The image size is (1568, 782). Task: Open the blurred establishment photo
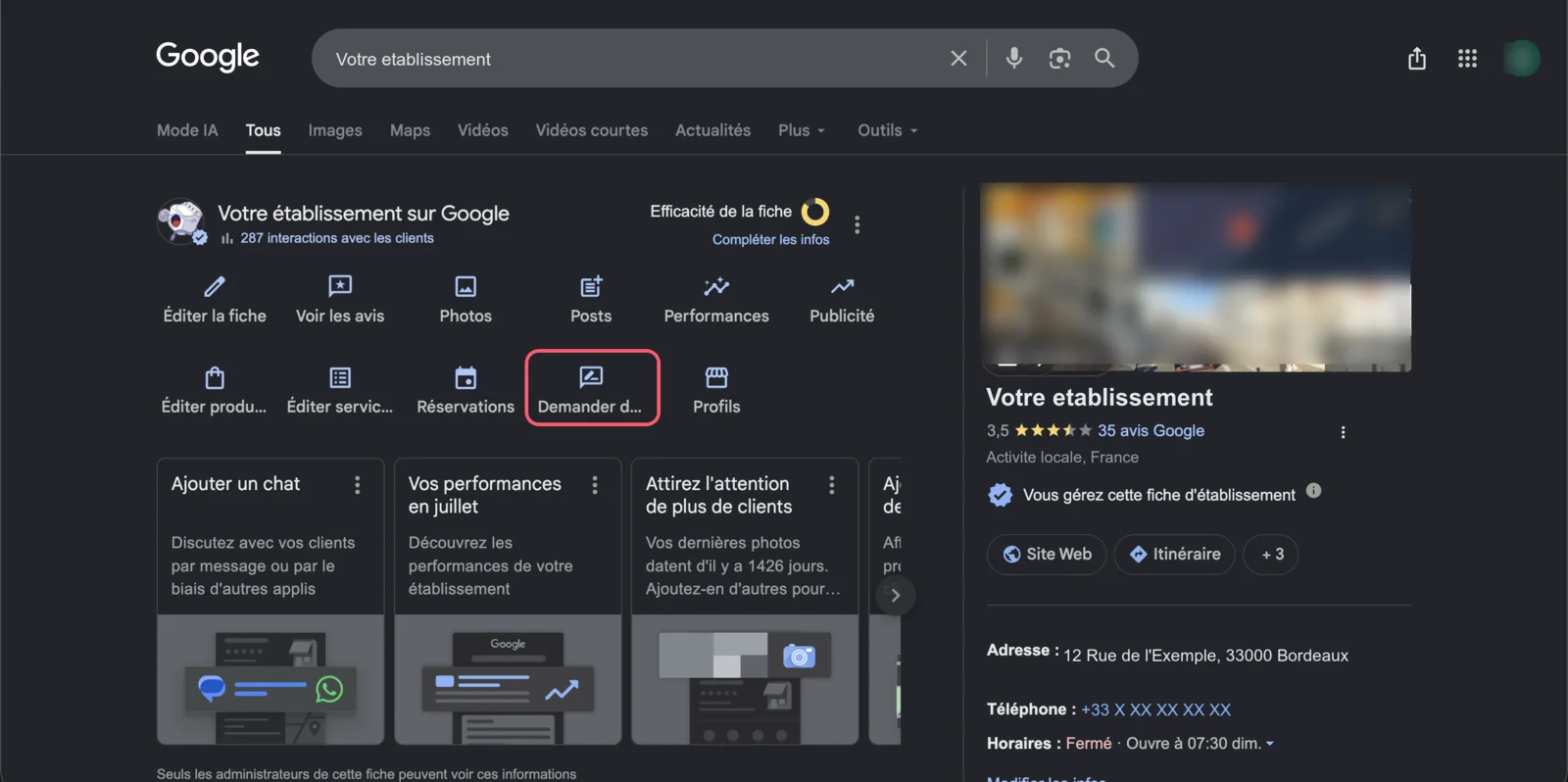pos(1196,277)
